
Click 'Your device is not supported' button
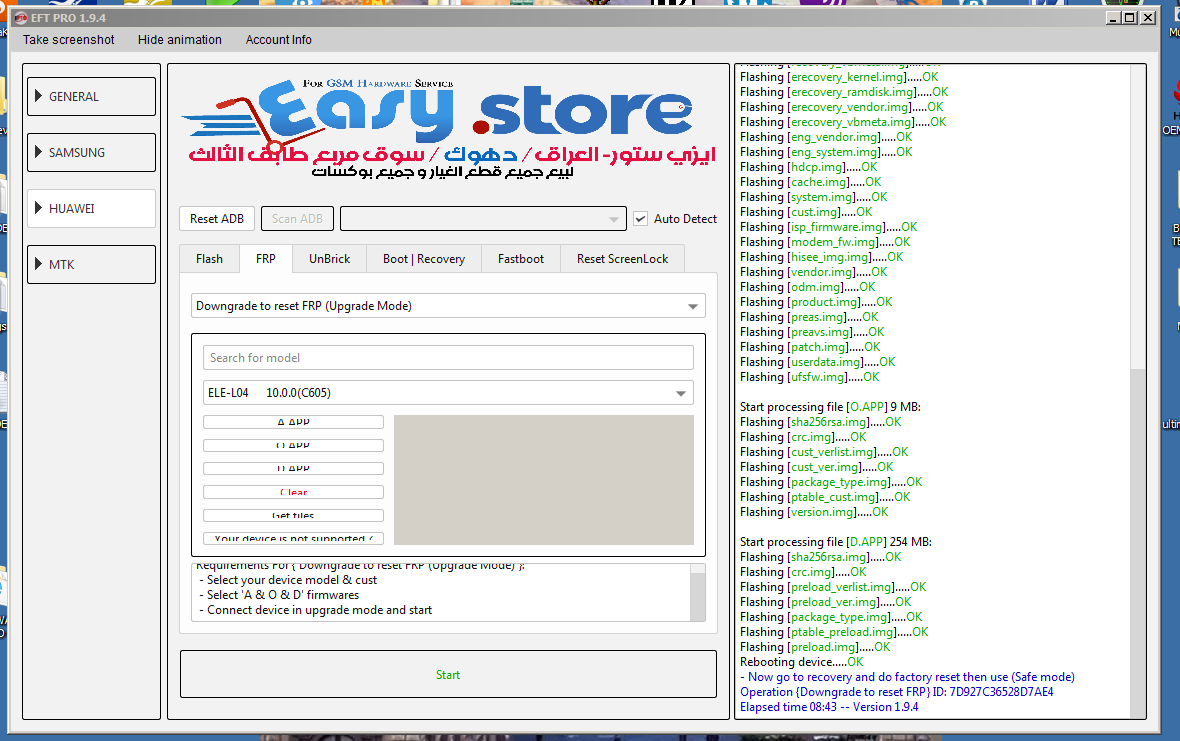[x=293, y=539]
